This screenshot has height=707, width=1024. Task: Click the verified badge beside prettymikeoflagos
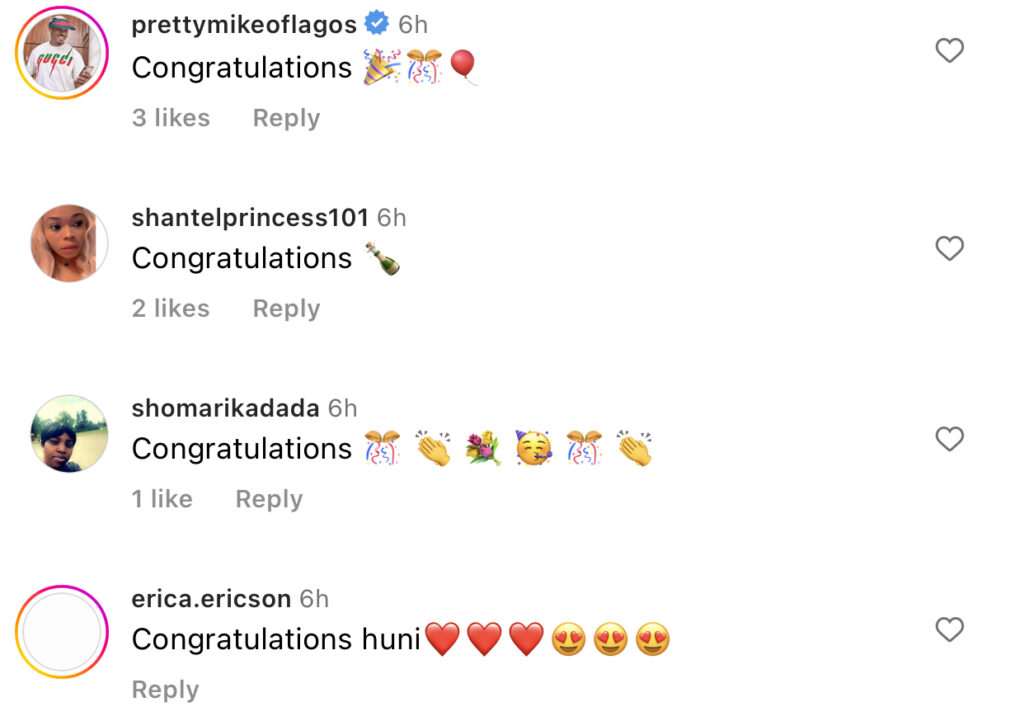pos(377,24)
